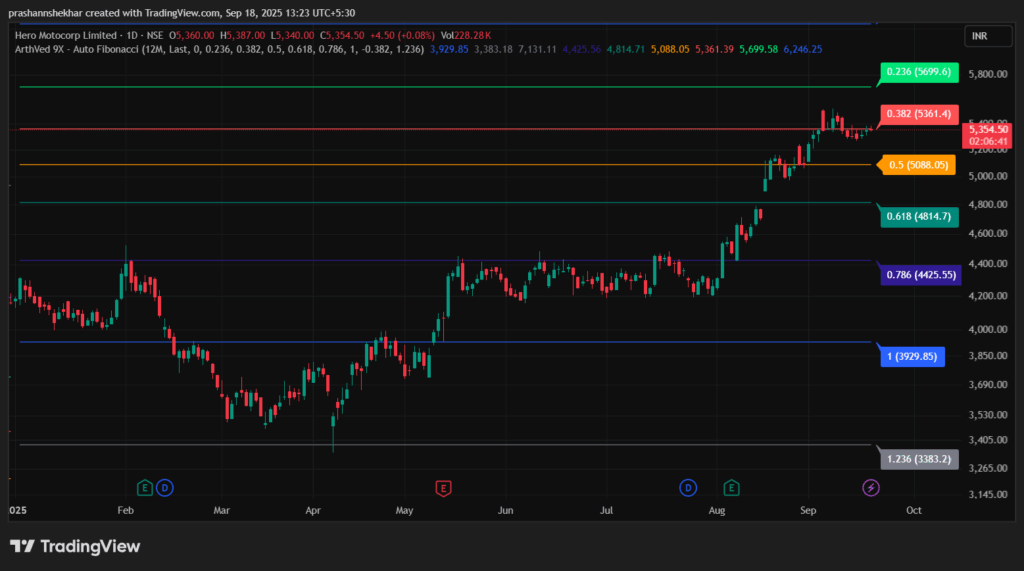Click the TradingView logo
Screen dimensions: 1024x571
click(x=75, y=546)
